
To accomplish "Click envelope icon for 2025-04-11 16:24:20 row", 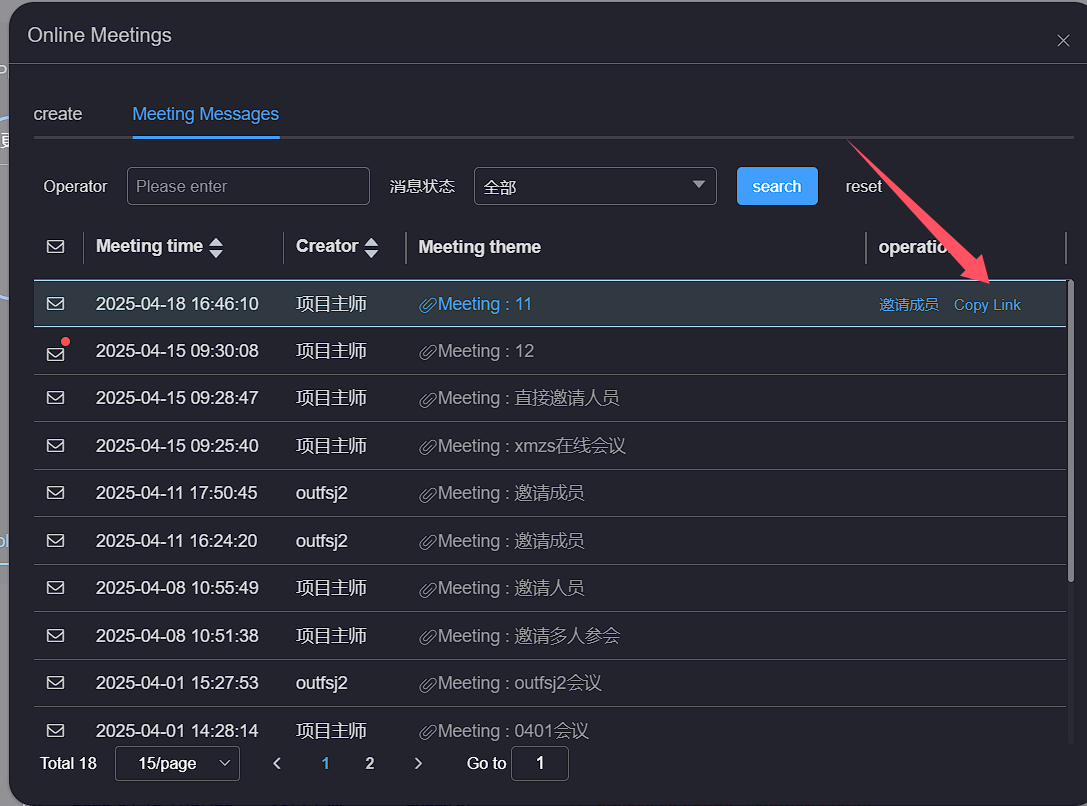I will pyautogui.click(x=55, y=541).
